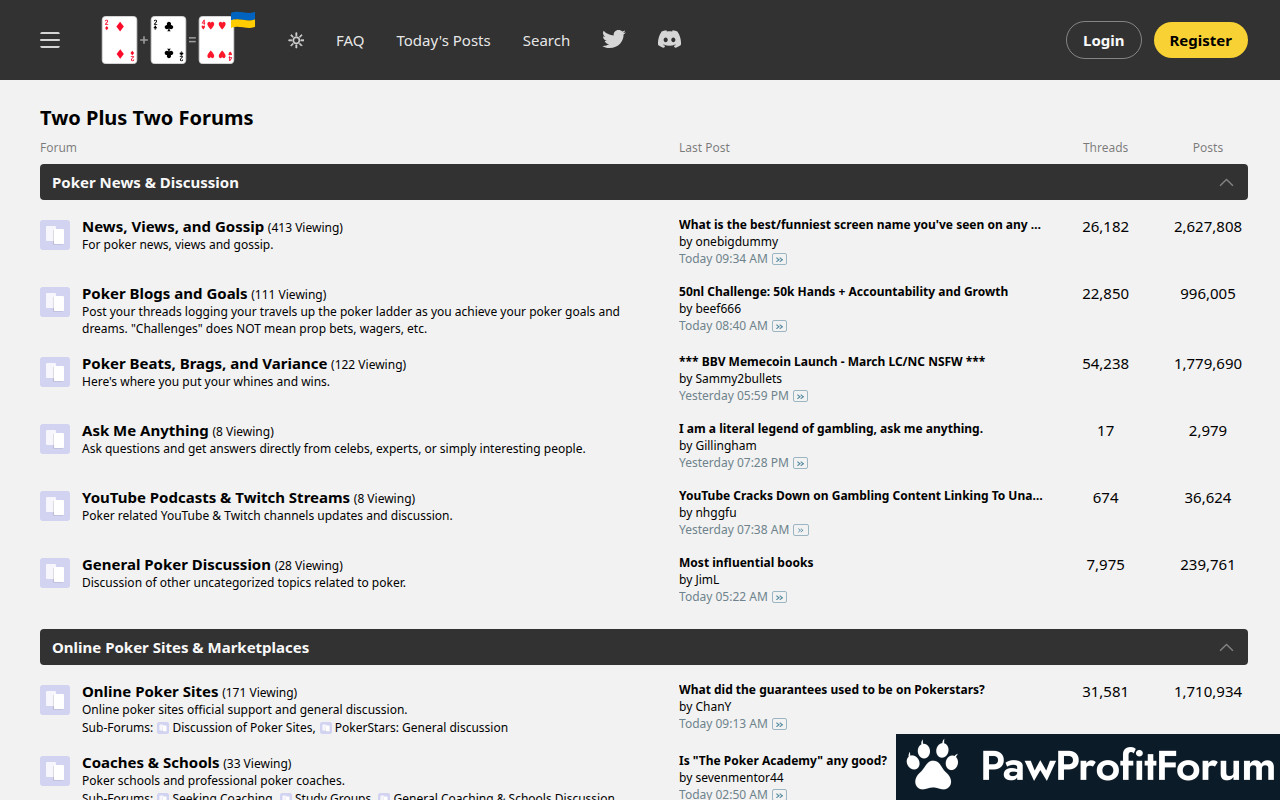Click the Threads column header

click(x=1105, y=147)
